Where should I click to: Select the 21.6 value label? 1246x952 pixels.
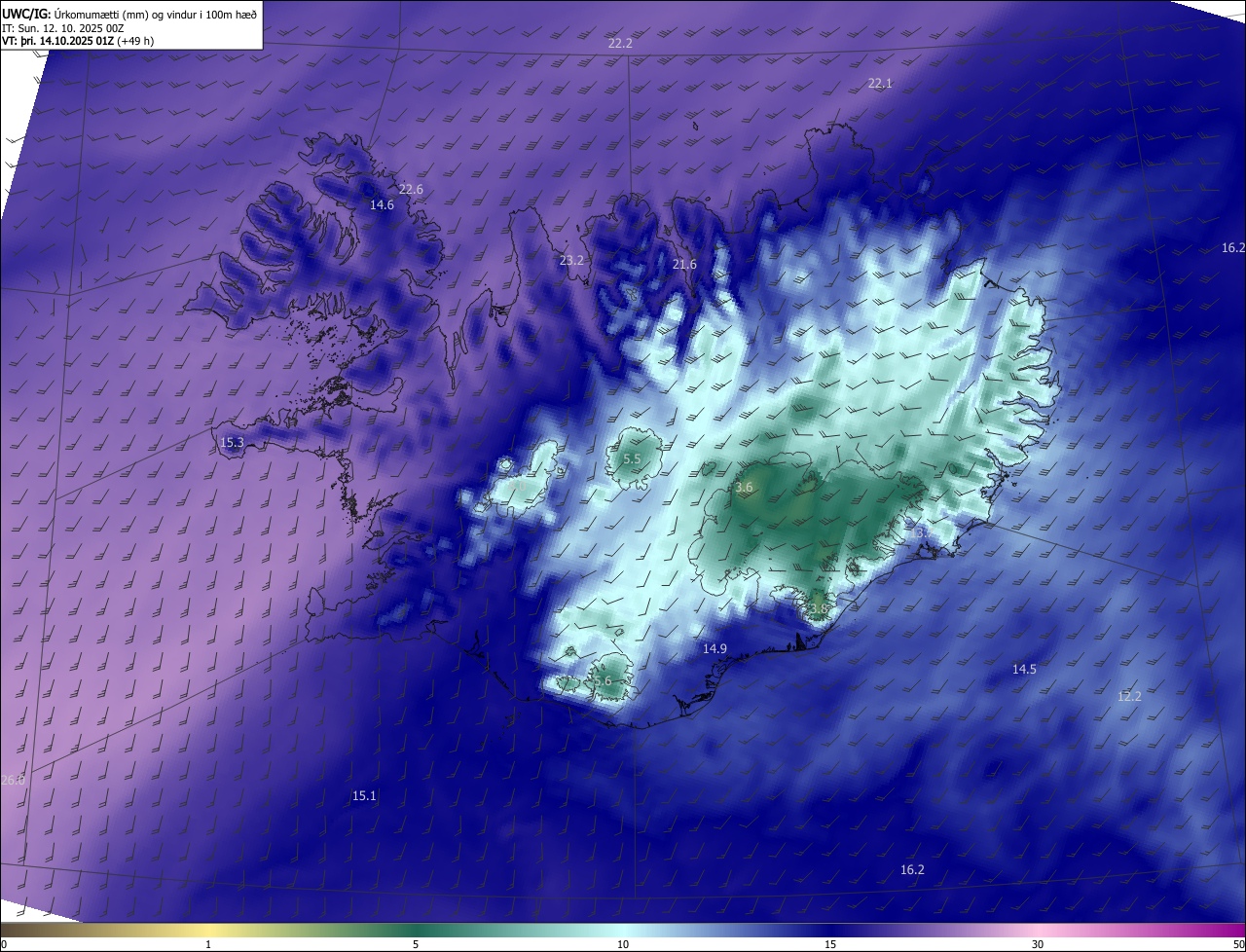684,265
